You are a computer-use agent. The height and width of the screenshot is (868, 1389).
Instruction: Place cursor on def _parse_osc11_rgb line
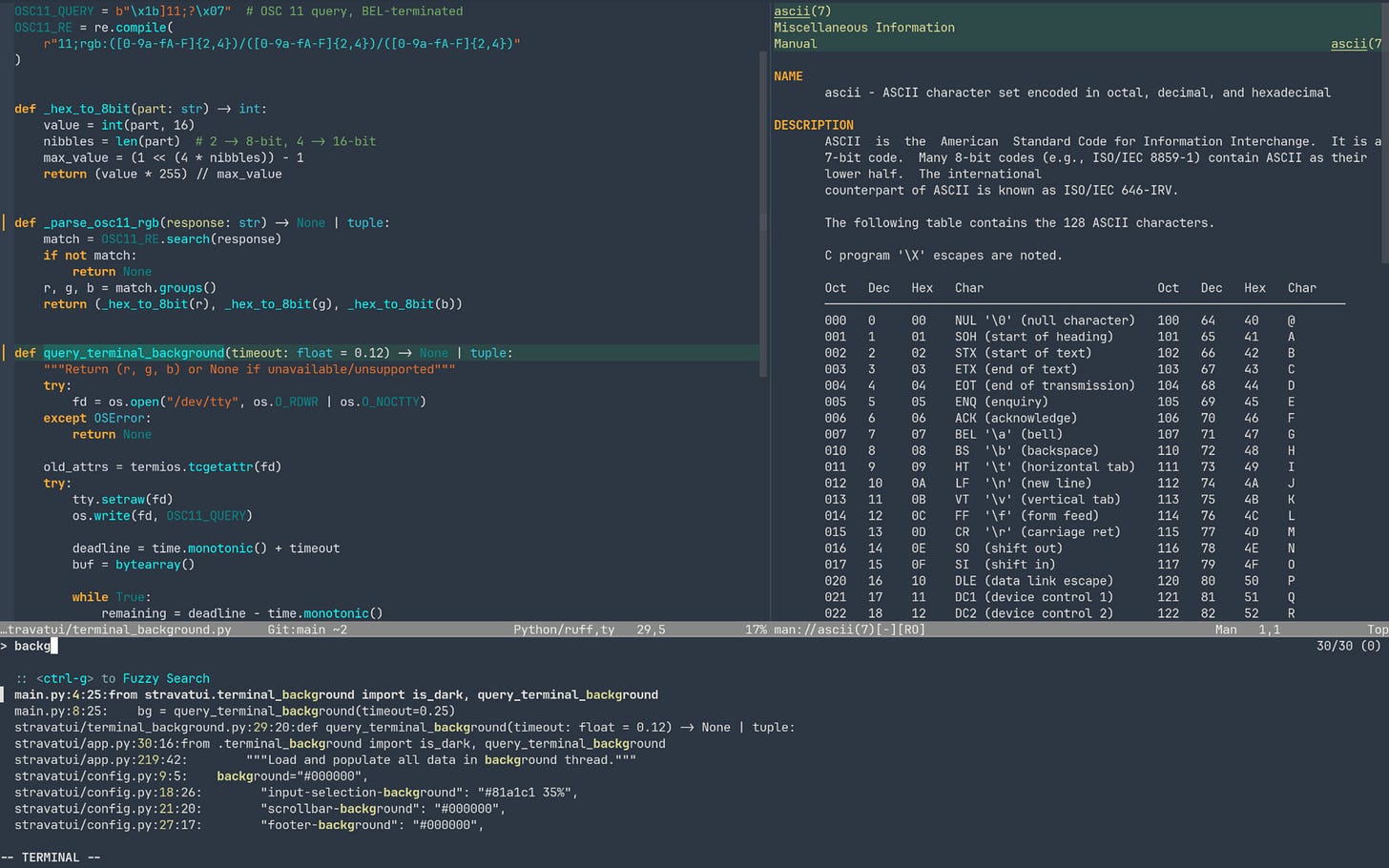coord(202,222)
